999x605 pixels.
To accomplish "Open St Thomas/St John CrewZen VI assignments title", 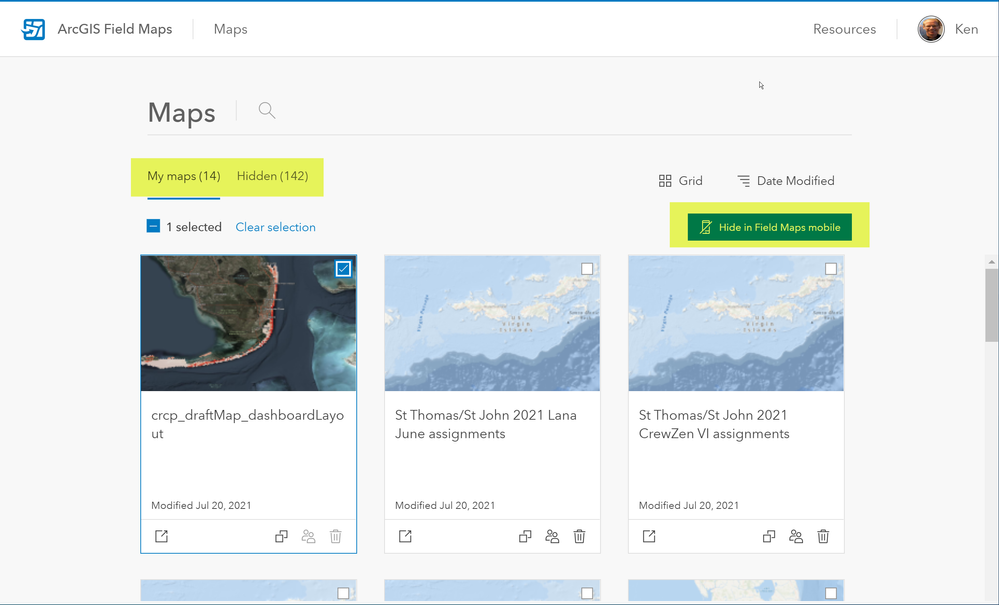I will tap(714, 424).
